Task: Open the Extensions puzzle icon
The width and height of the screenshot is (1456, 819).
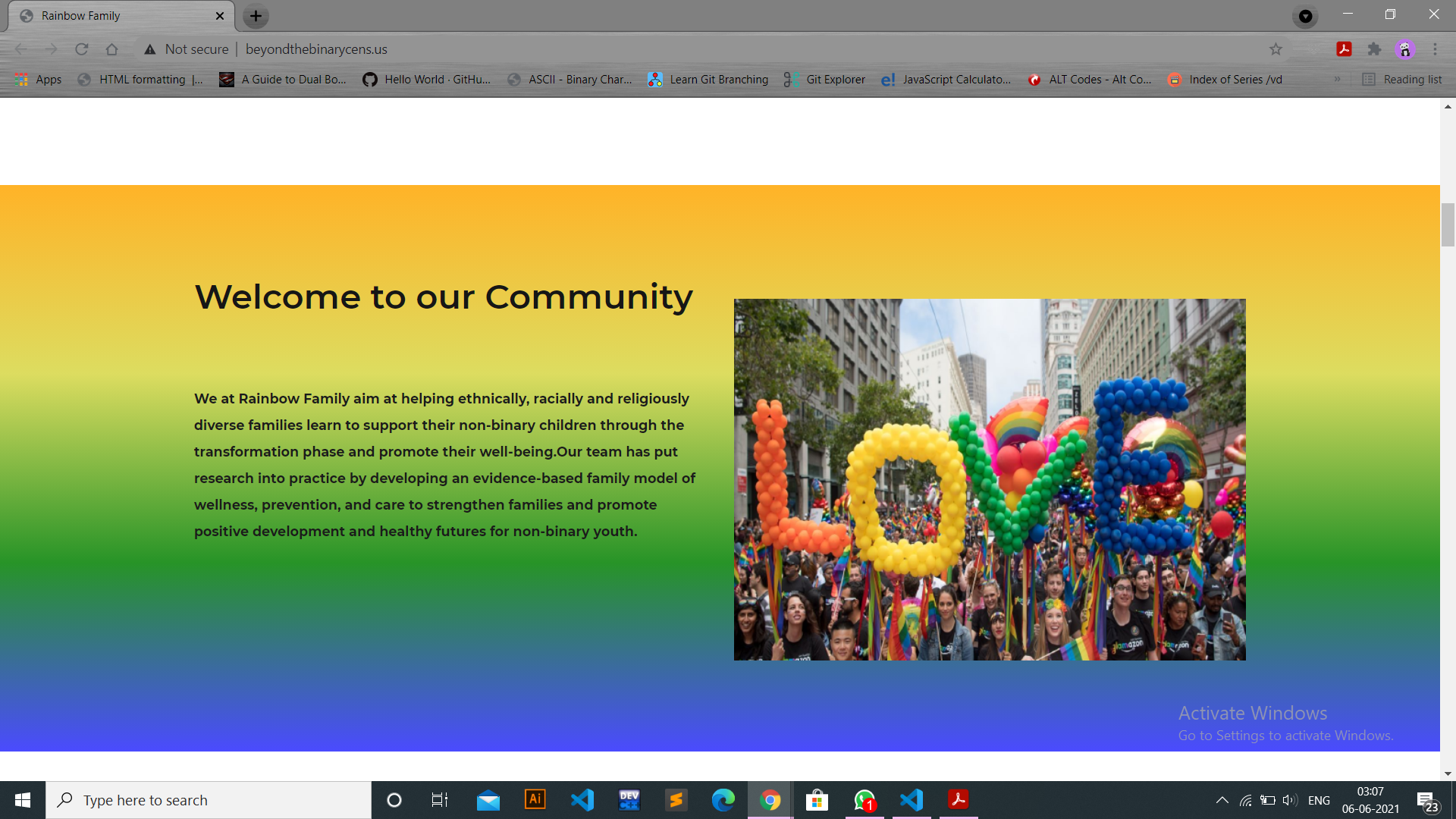Action: (x=1374, y=49)
